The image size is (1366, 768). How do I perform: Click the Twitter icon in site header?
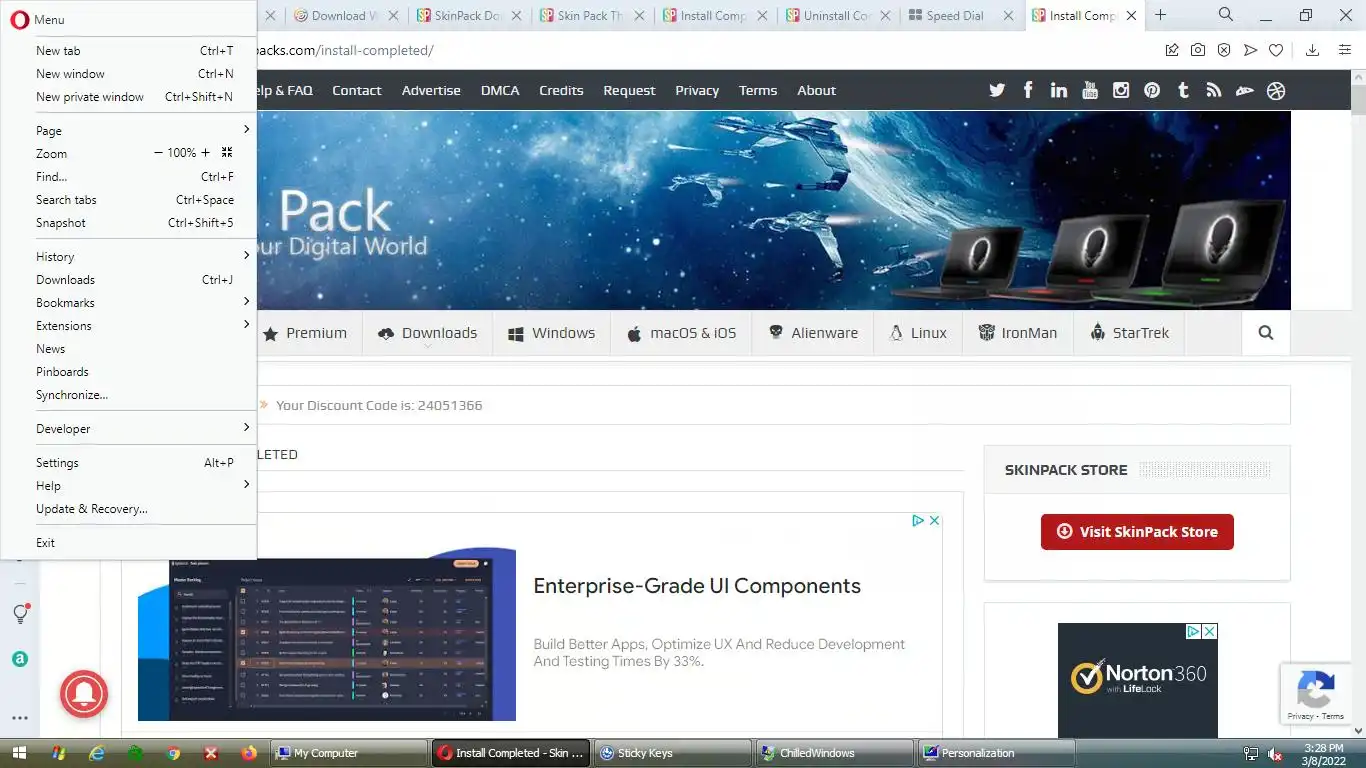click(x=997, y=90)
